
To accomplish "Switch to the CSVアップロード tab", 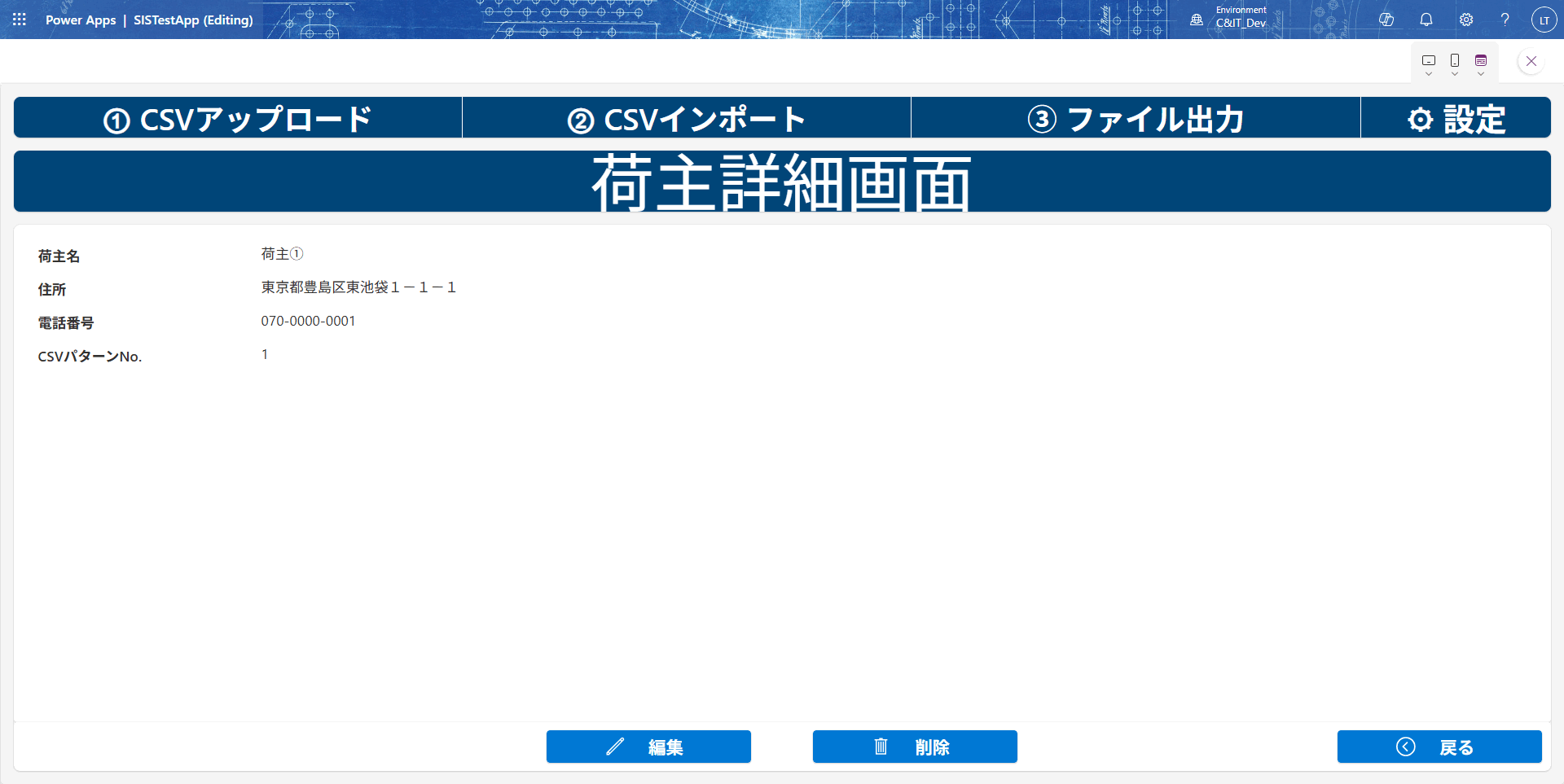I will (x=238, y=119).
